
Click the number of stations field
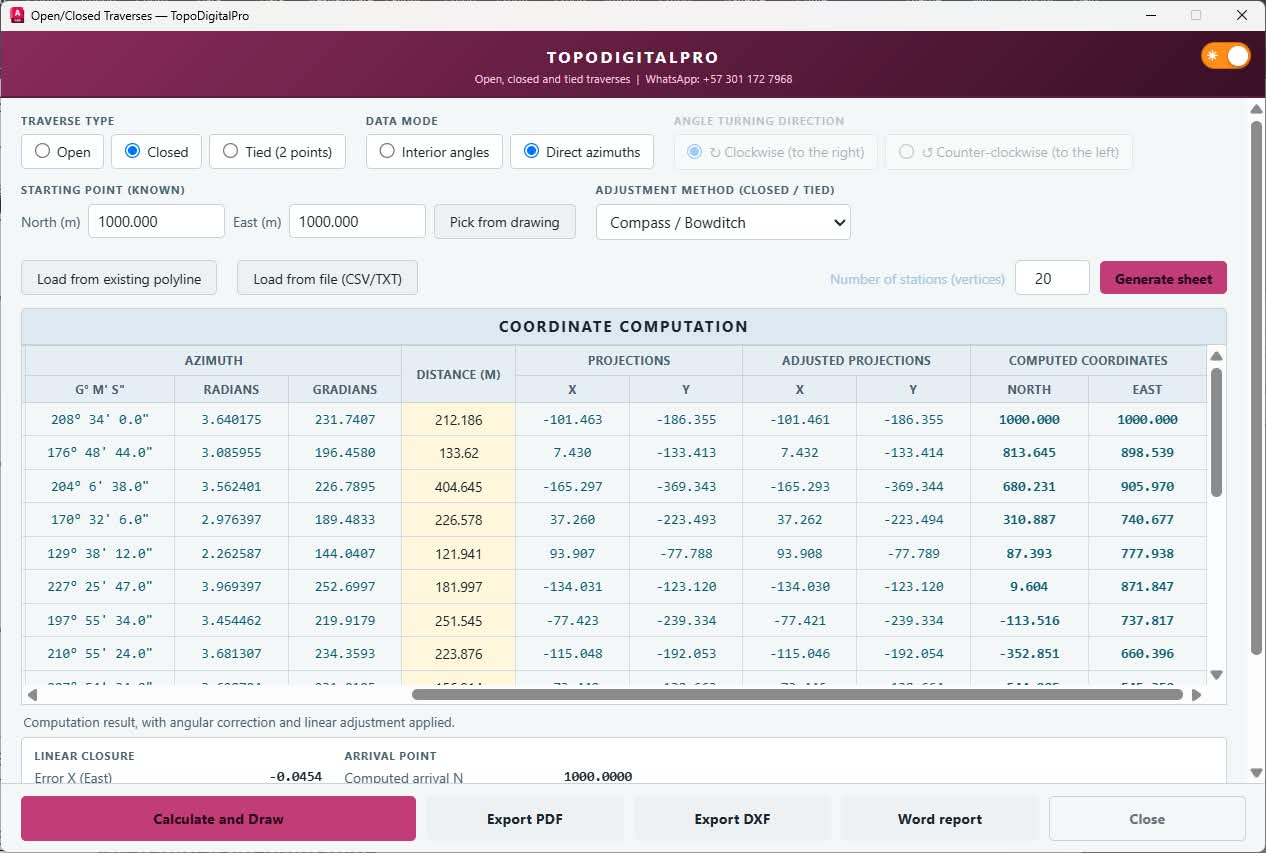point(1052,278)
